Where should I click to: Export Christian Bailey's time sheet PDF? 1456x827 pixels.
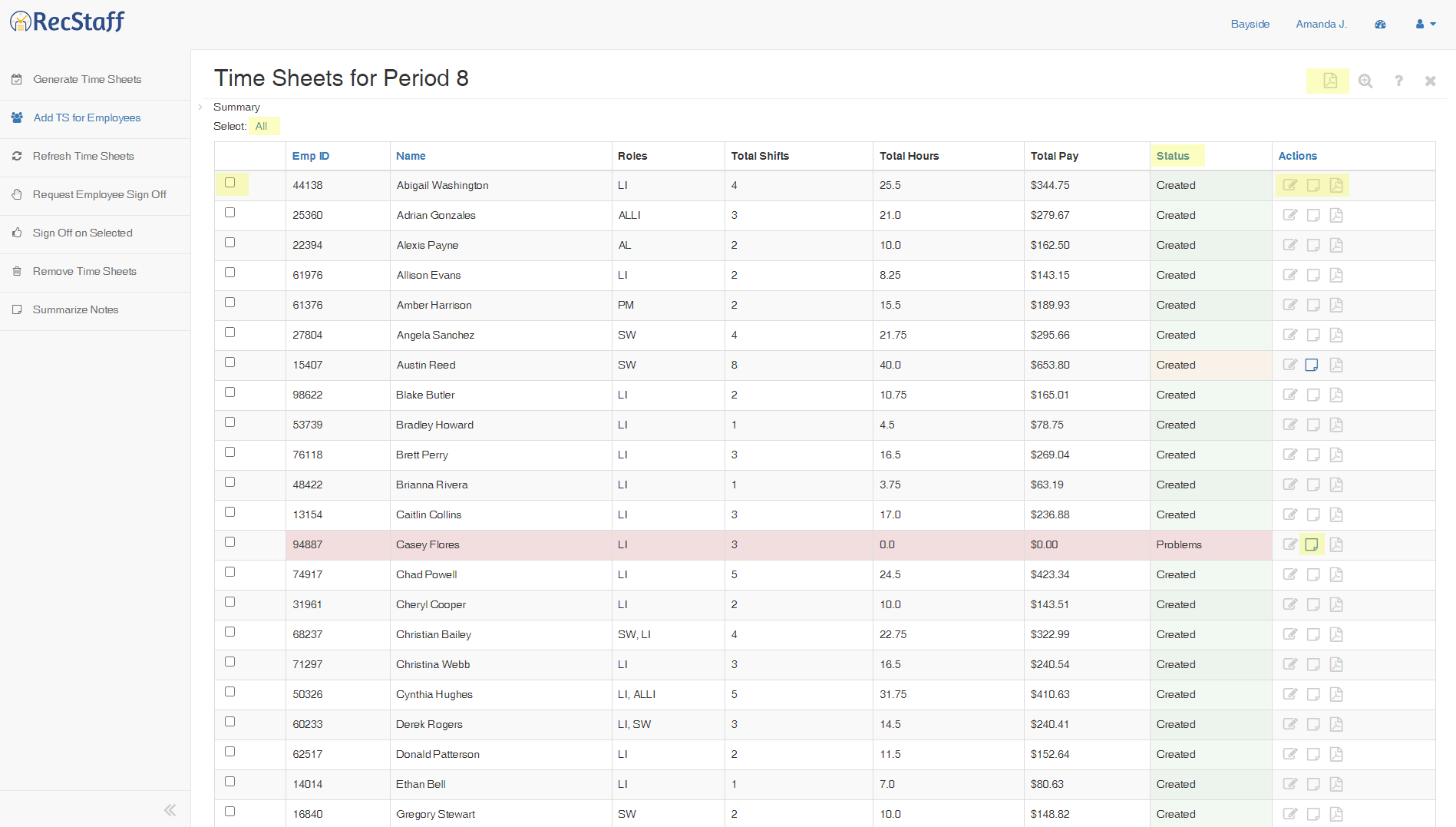click(1336, 634)
